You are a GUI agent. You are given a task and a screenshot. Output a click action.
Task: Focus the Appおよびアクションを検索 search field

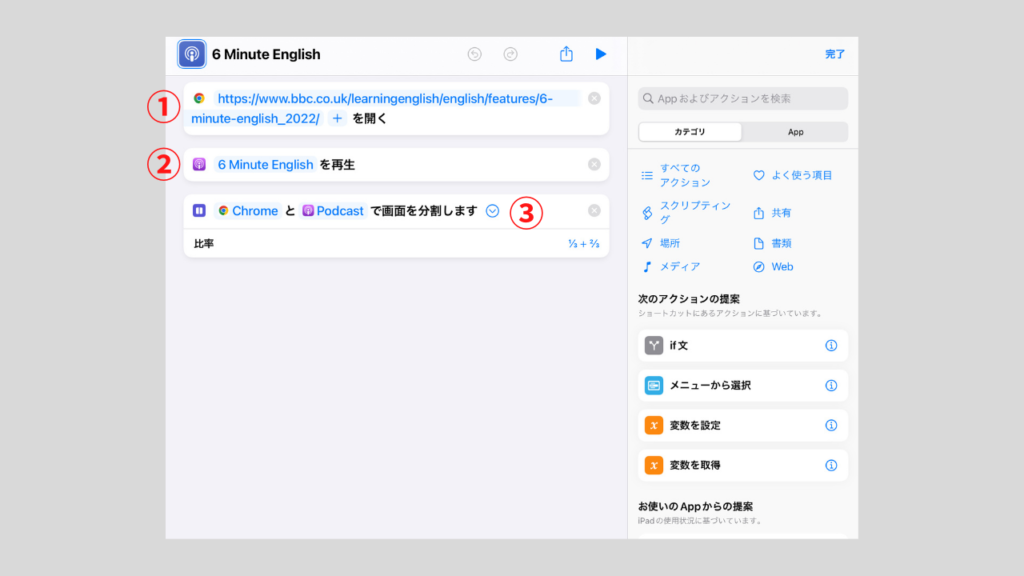coord(743,99)
